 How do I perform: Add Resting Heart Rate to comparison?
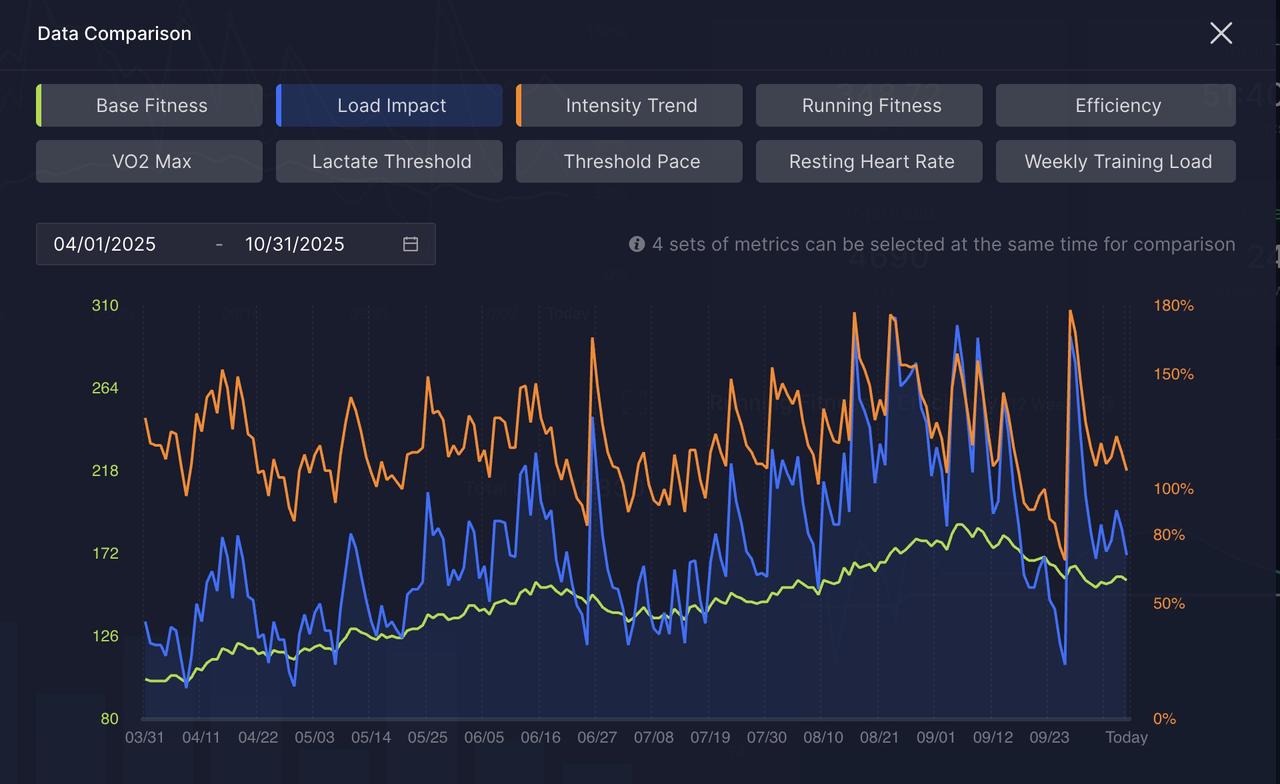(x=870, y=161)
